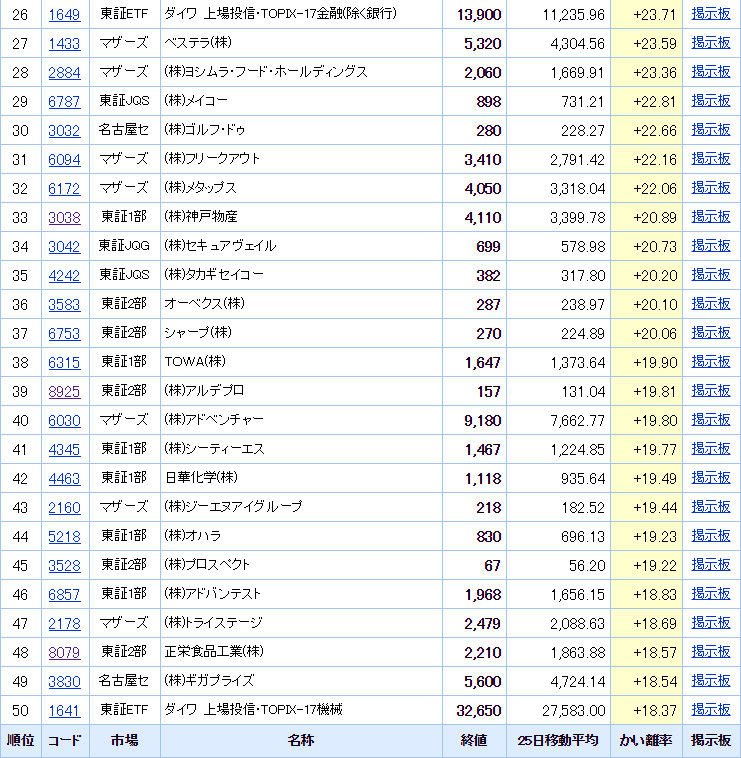Open stock code 8925 link
Screen dimensions: 741x758
click(x=64, y=392)
